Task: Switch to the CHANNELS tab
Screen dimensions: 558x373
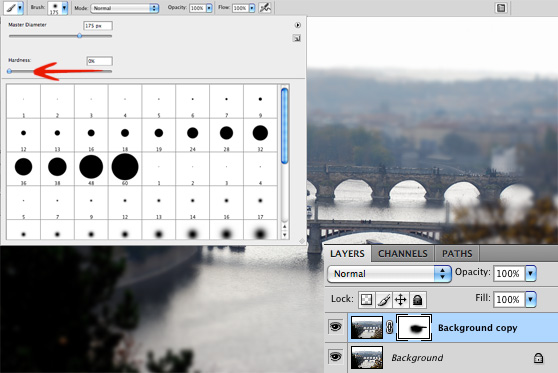Action: 402,253
